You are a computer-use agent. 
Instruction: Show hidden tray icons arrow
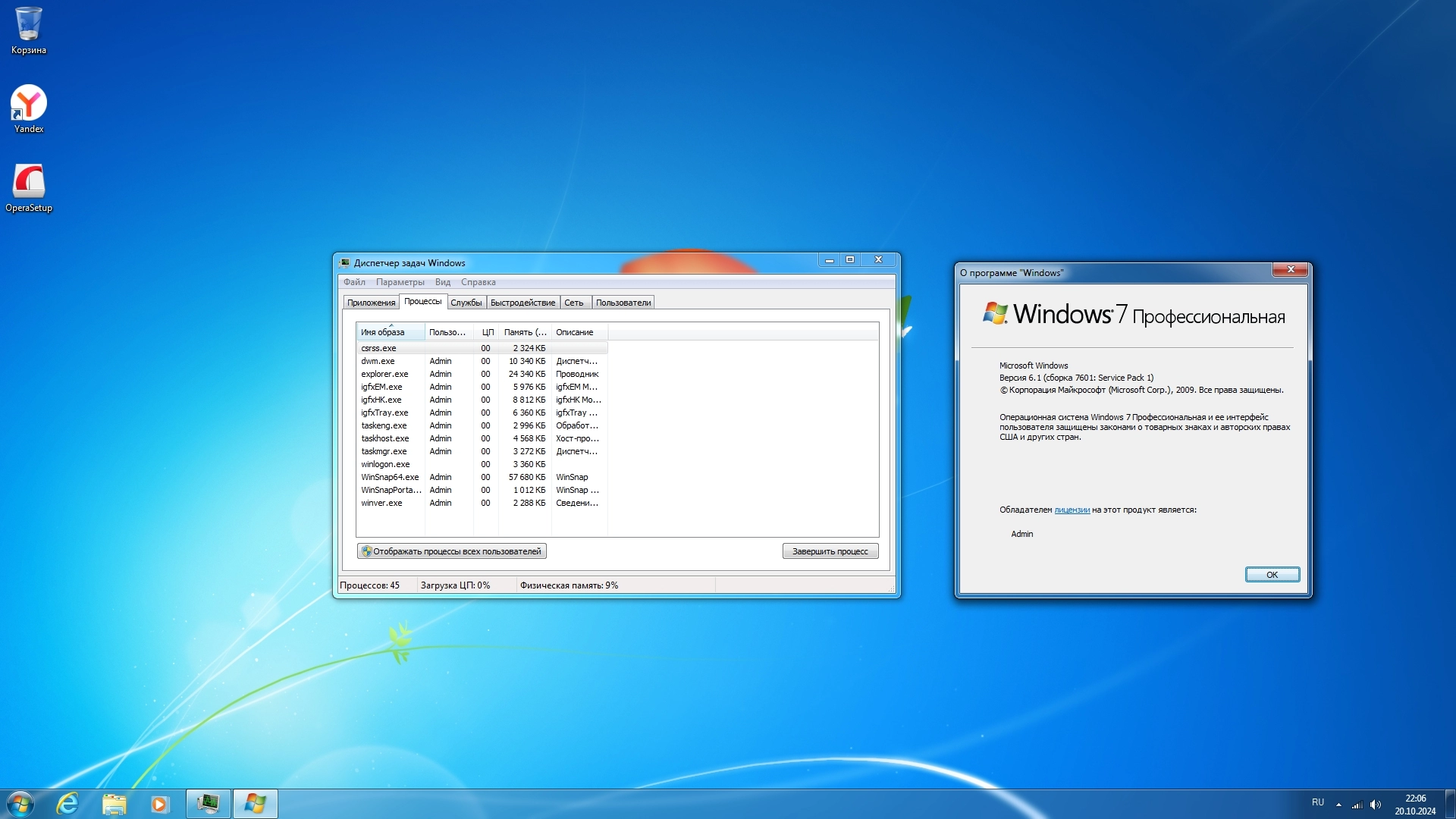tap(1338, 805)
